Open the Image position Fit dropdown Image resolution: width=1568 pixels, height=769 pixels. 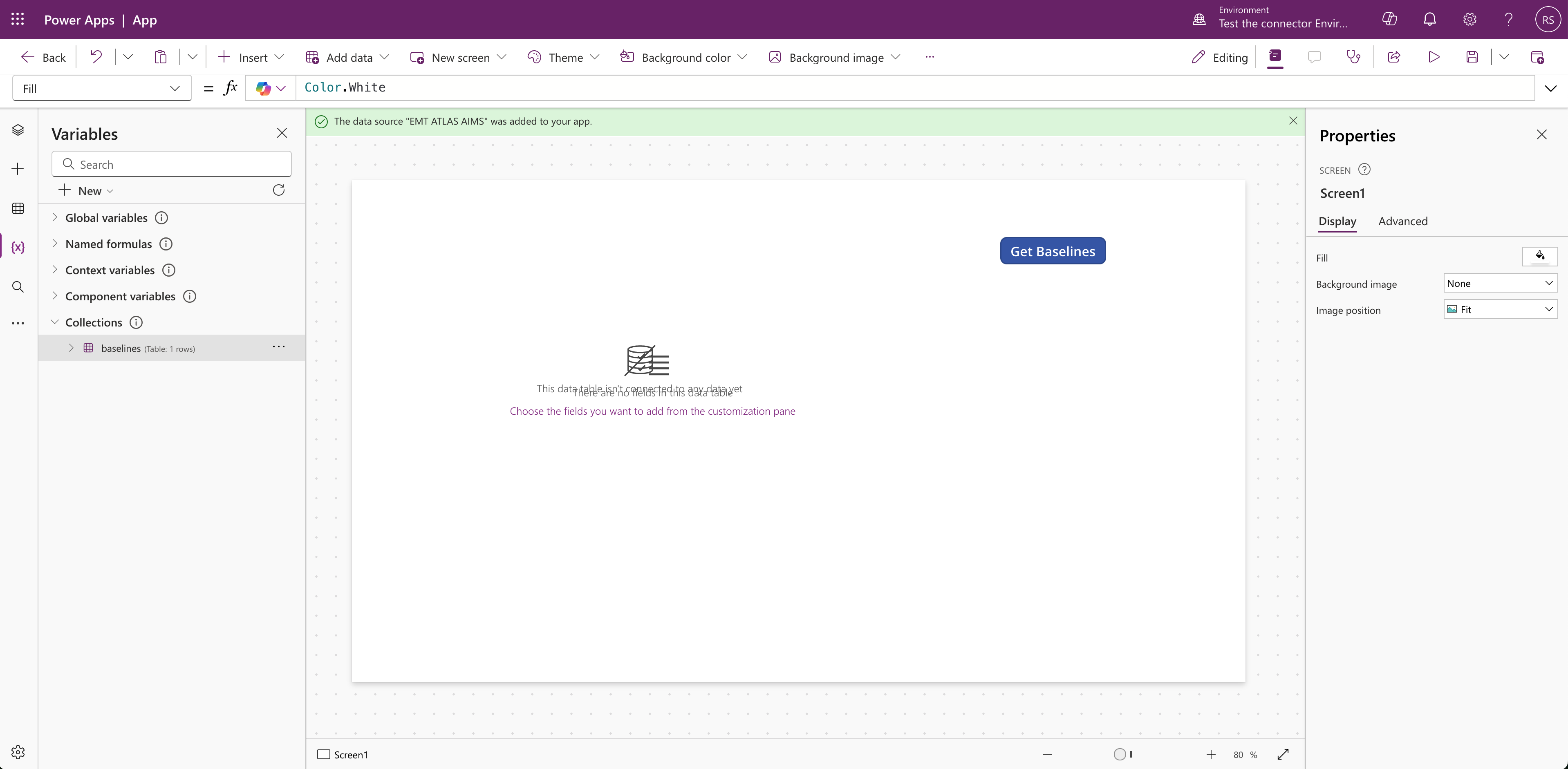coord(1500,309)
